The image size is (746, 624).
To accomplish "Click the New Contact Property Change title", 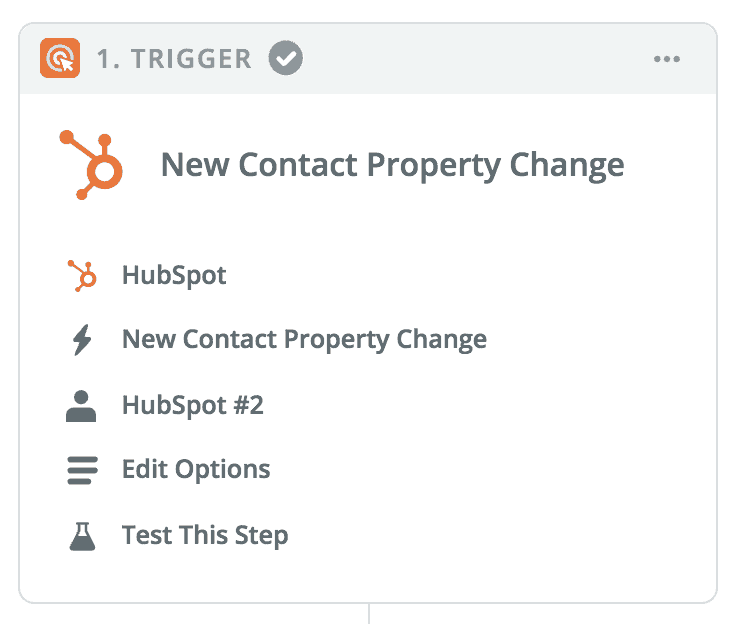I will pos(393,165).
